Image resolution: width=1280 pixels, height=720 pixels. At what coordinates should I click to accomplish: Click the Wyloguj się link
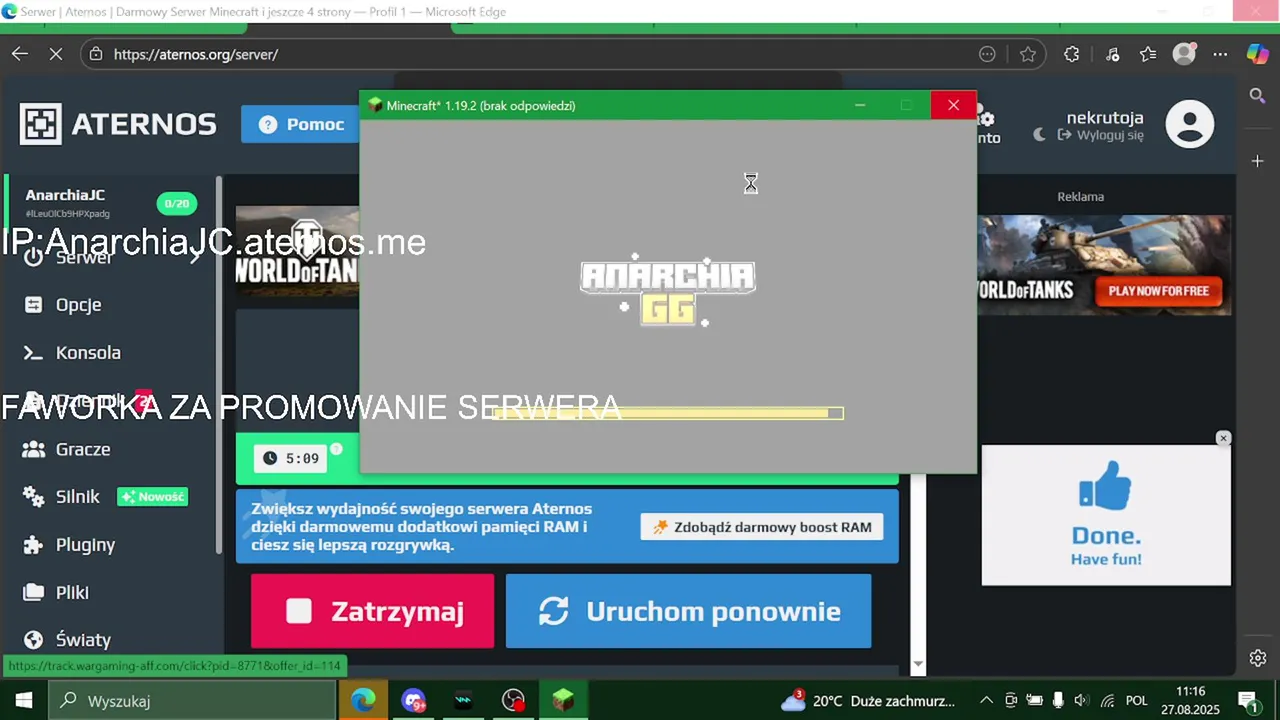[x=1101, y=135]
